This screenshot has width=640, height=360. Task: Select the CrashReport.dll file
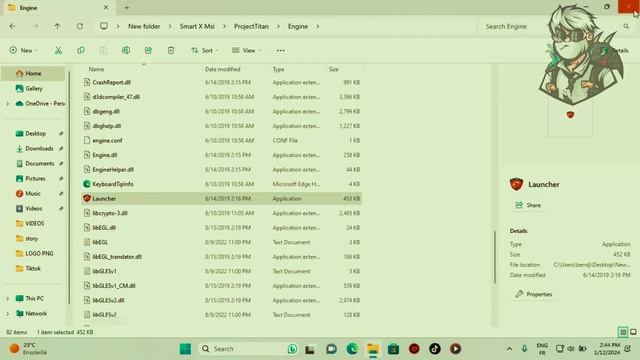click(x=222, y=82)
